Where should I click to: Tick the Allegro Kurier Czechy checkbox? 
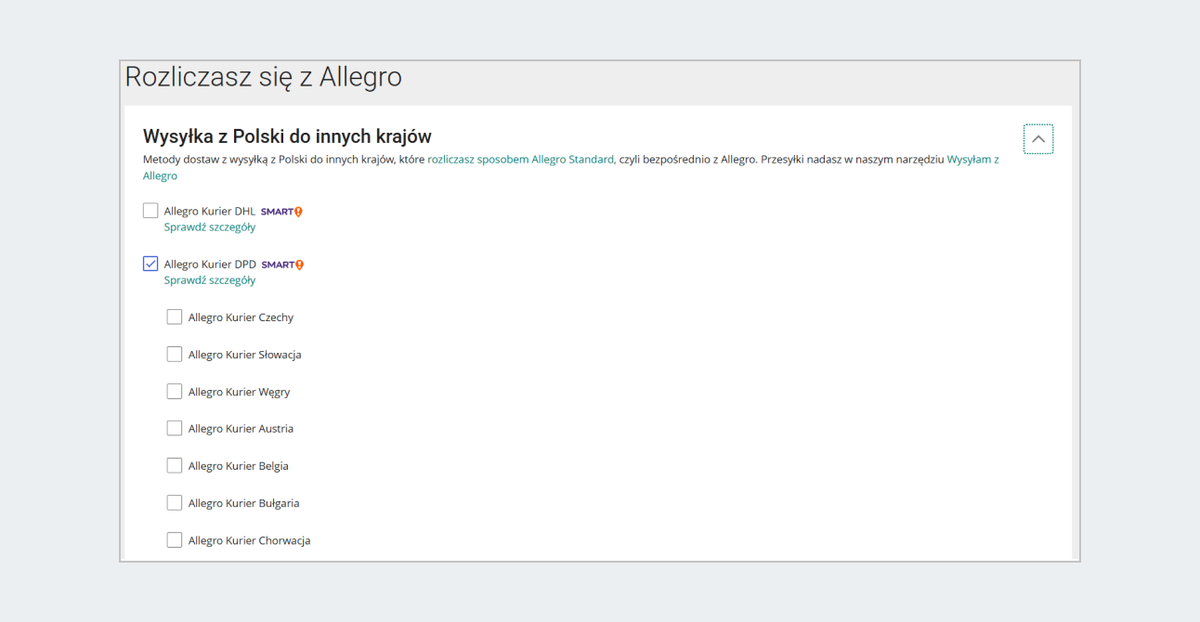point(174,317)
